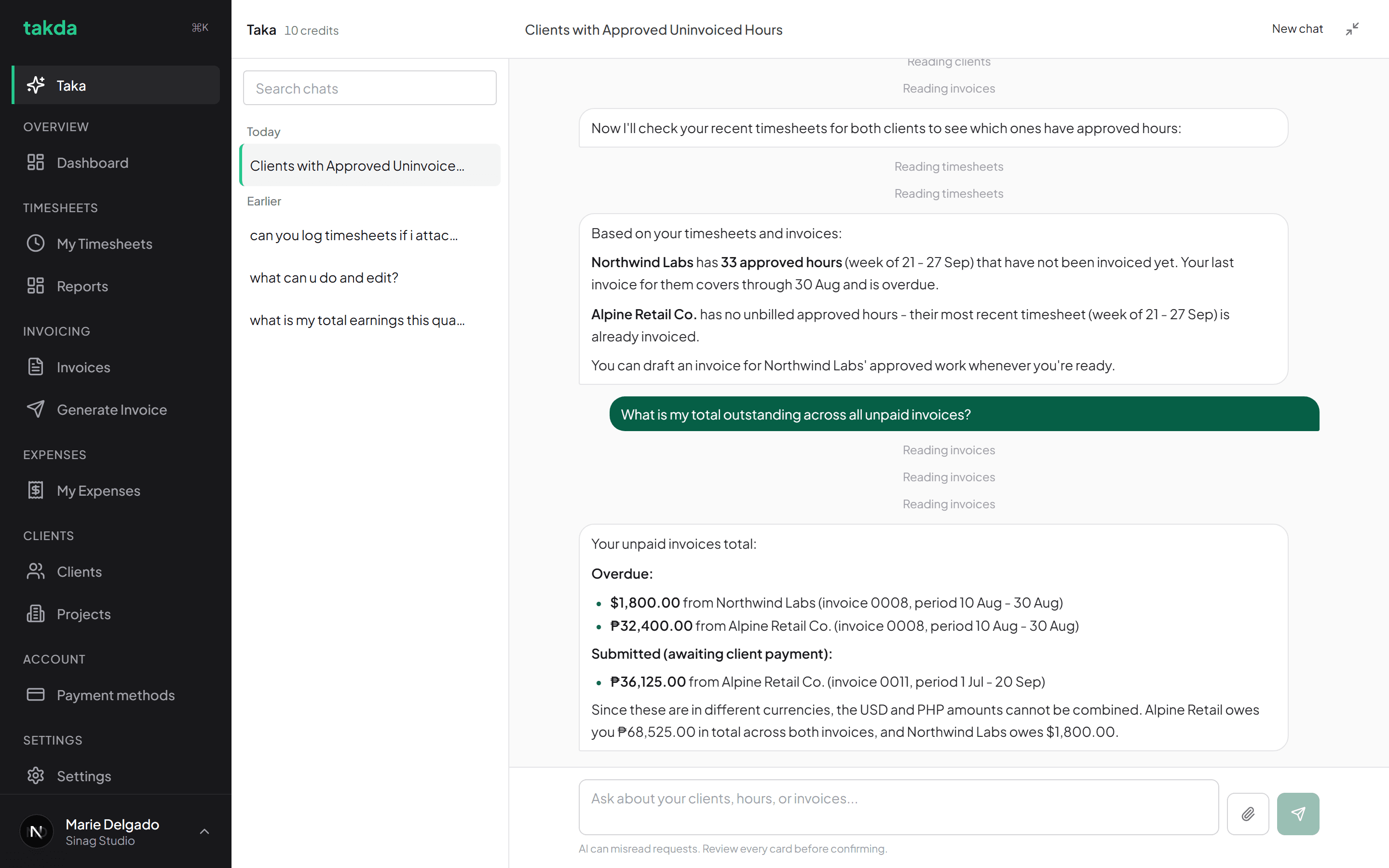Click the Clients people icon
The height and width of the screenshot is (868, 1389).
pos(36,571)
